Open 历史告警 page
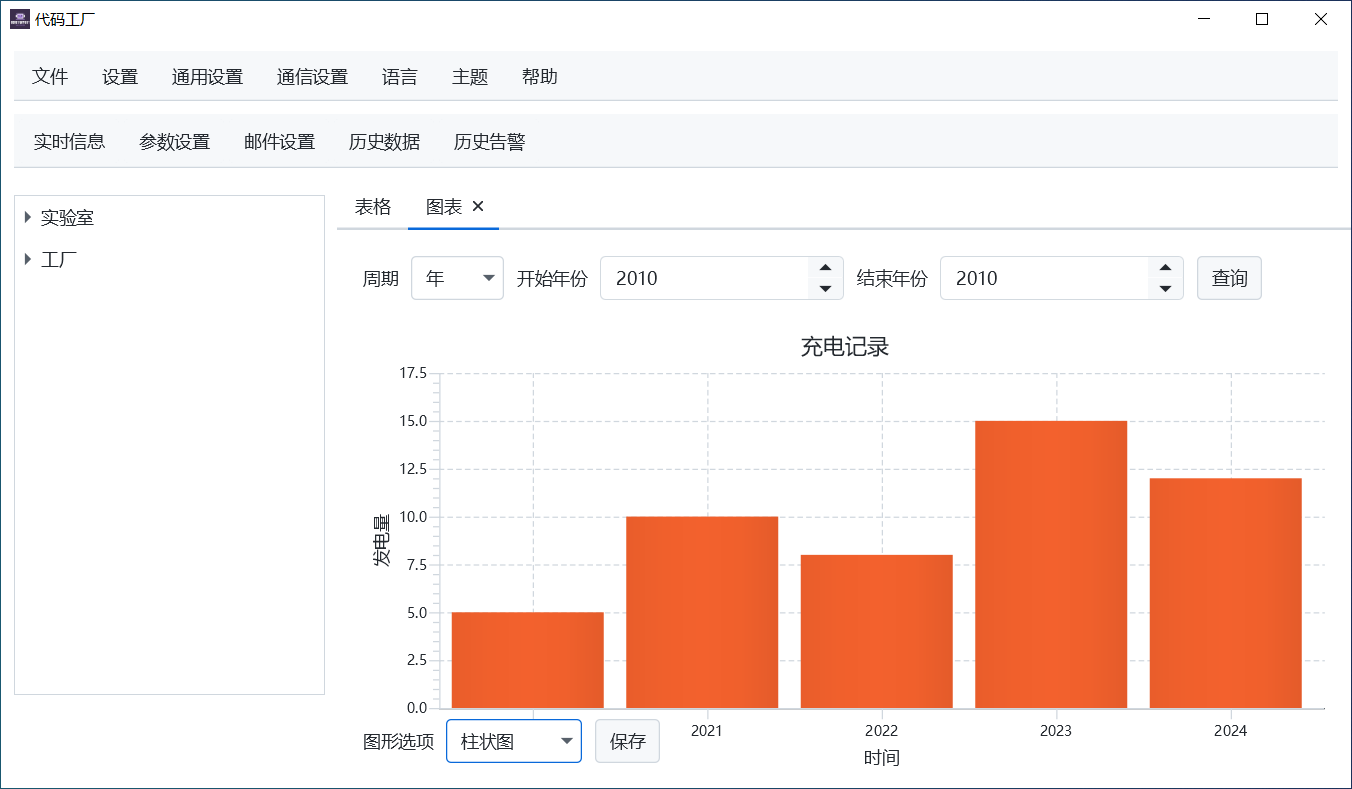Image resolution: width=1352 pixels, height=789 pixels. point(489,142)
